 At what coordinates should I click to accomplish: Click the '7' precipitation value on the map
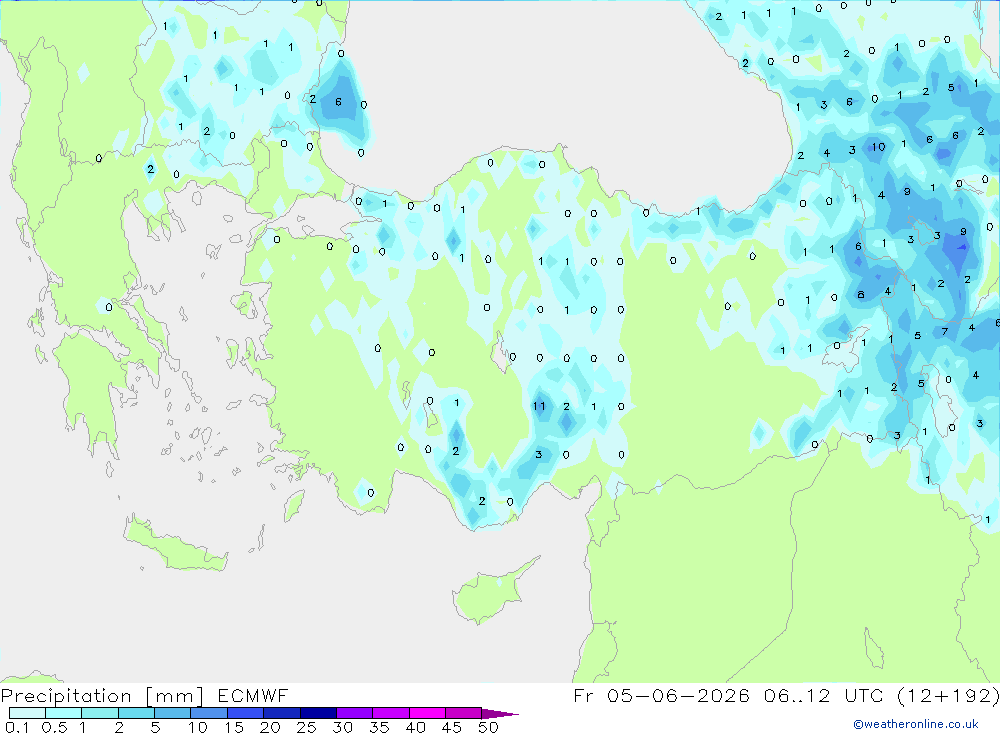pyautogui.click(x=945, y=332)
